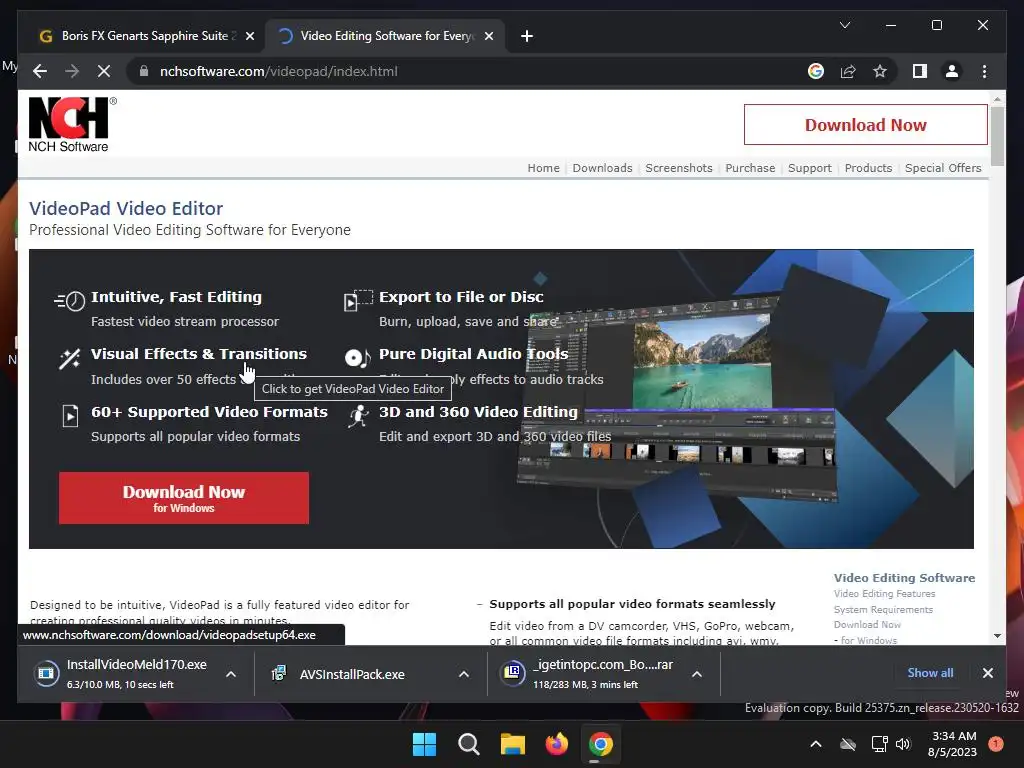
Task: Open the Video Editing Software sidebar link
Action: pyautogui.click(x=904, y=578)
